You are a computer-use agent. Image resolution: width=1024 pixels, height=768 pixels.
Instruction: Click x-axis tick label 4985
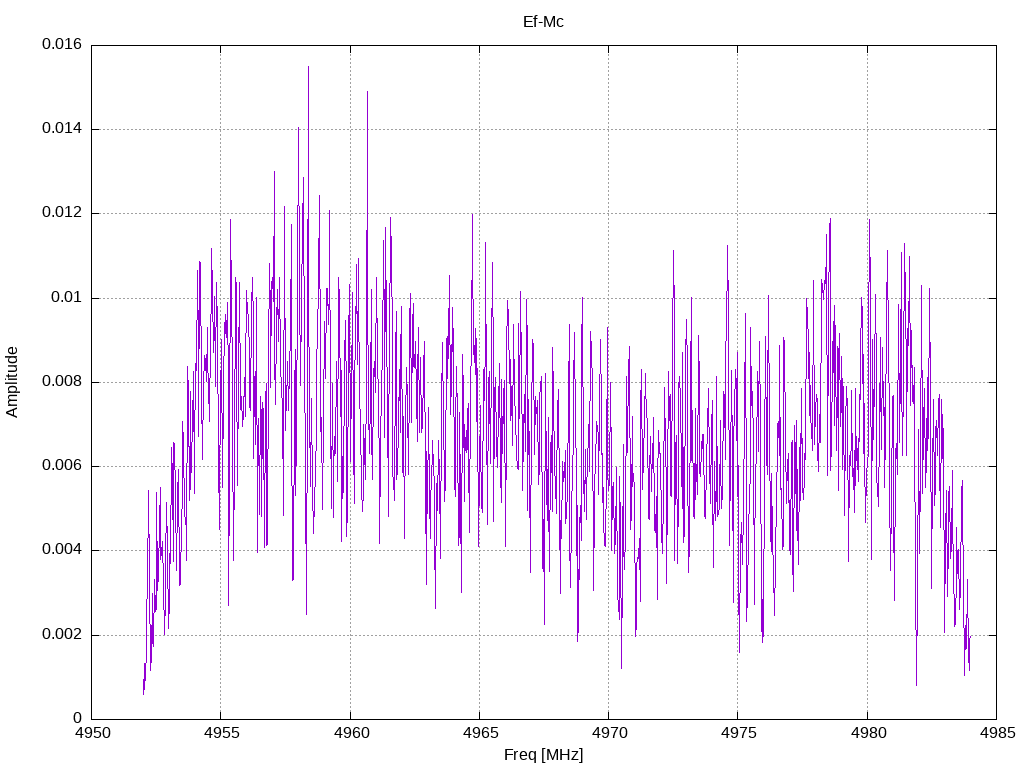997,733
